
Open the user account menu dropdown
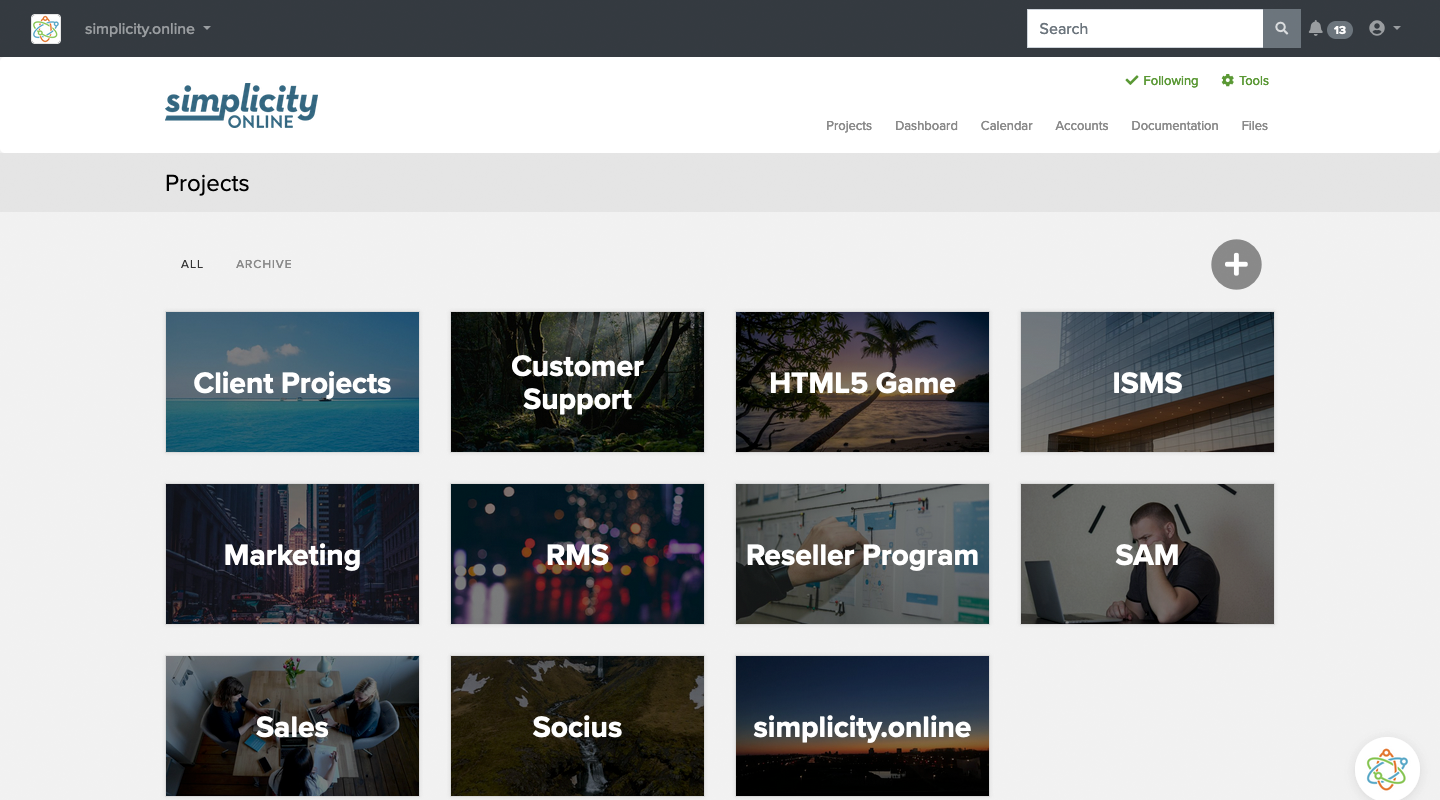tap(1384, 29)
